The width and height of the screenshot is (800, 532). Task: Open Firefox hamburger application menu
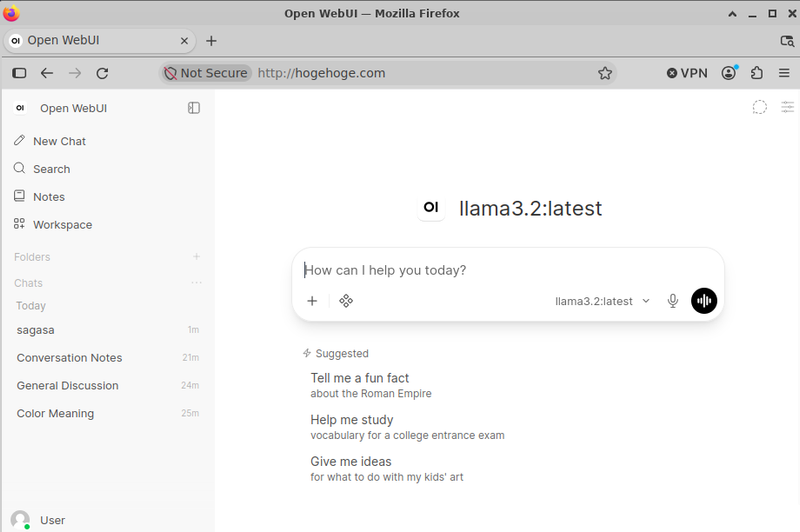pyautogui.click(x=784, y=73)
